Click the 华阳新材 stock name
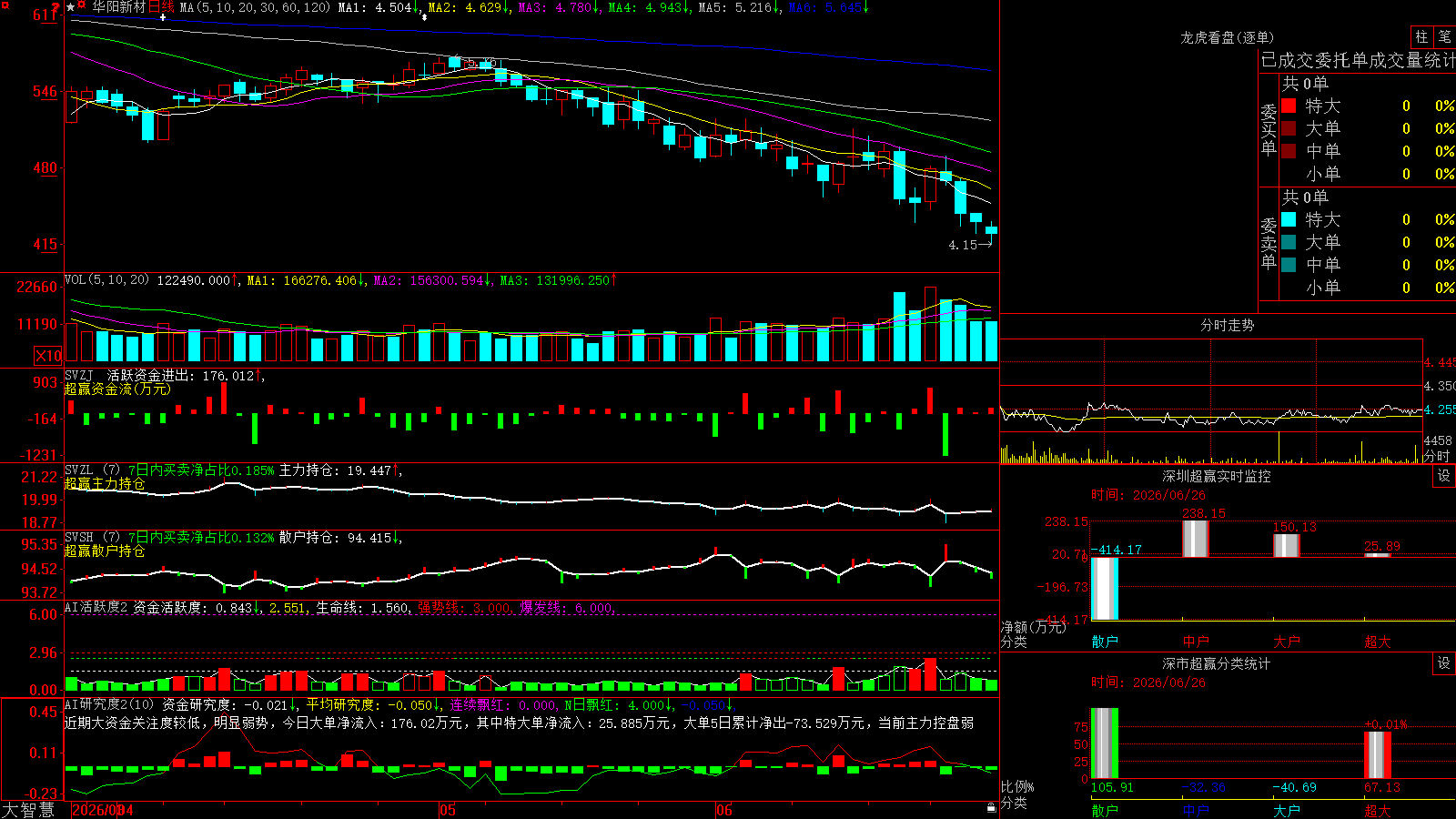 [x=119, y=7]
